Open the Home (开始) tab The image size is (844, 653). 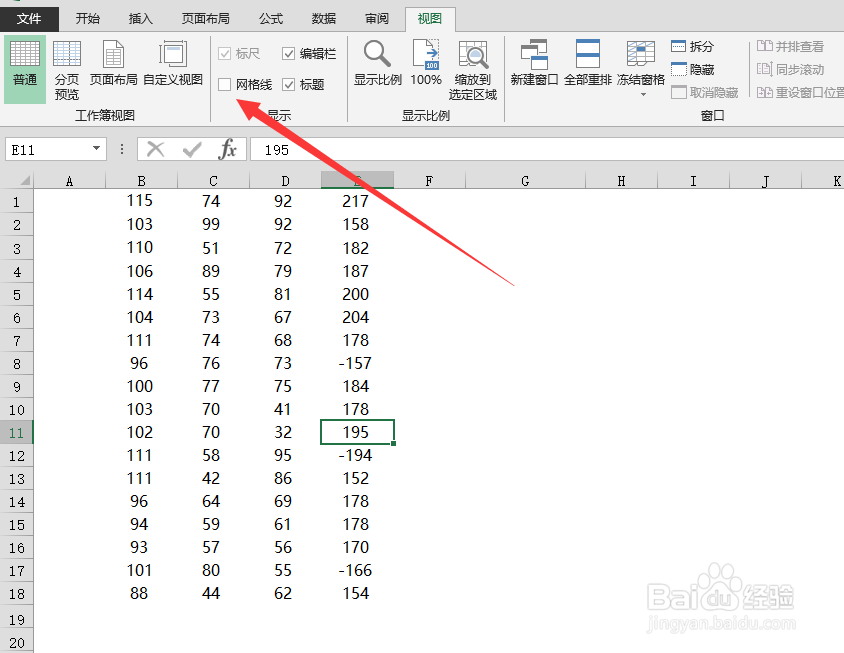(88, 19)
